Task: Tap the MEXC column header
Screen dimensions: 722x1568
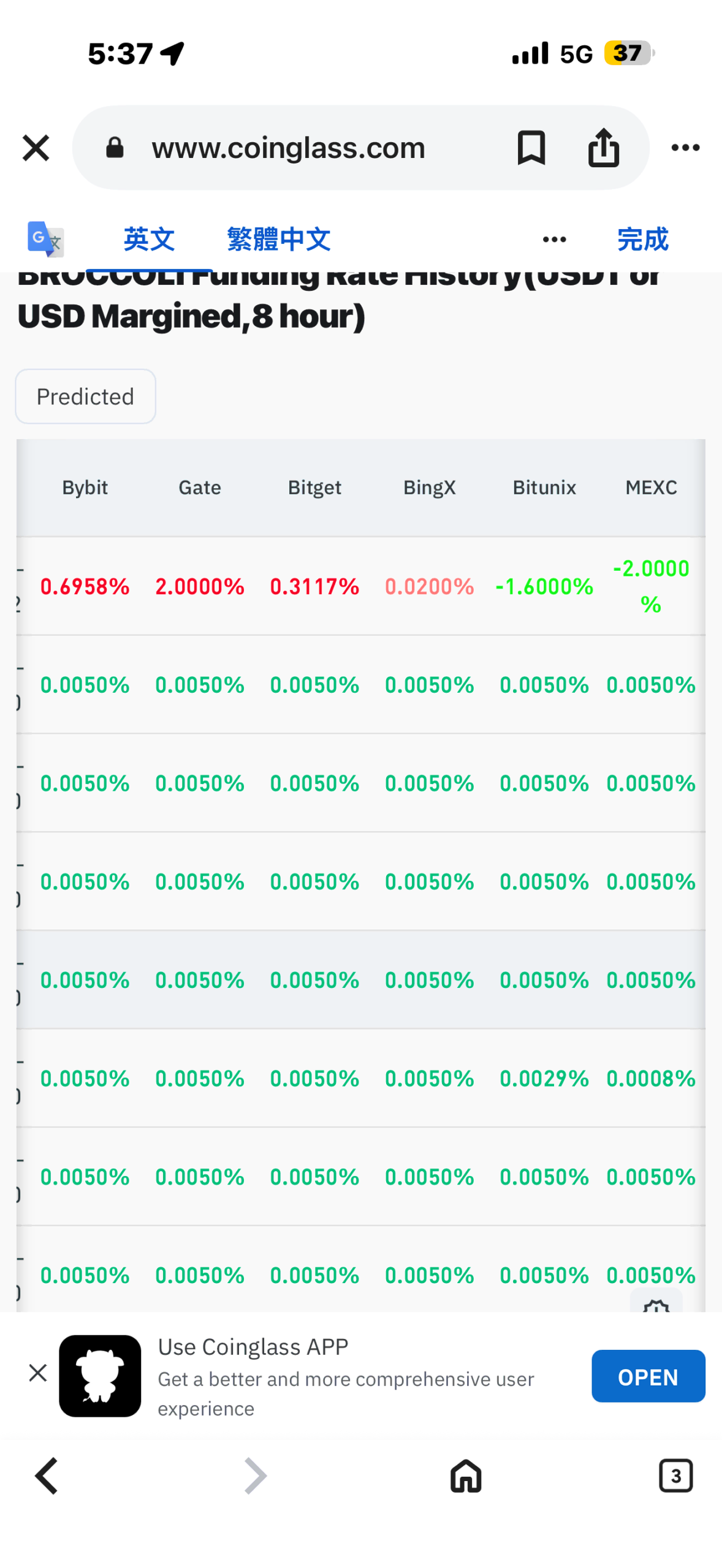Action: point(650,488)
